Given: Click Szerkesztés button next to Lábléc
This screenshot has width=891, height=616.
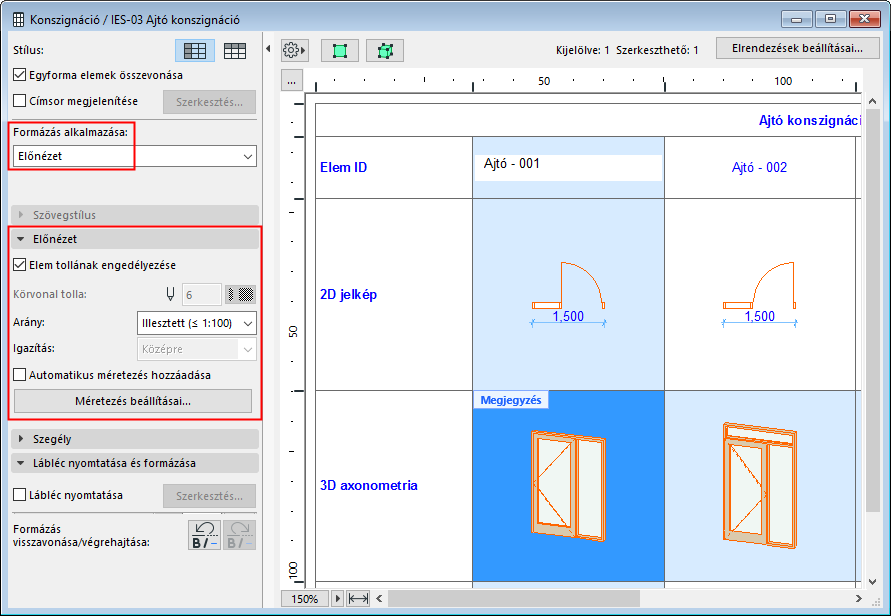Looking at the screenshot, I should (x=209, y=496).
